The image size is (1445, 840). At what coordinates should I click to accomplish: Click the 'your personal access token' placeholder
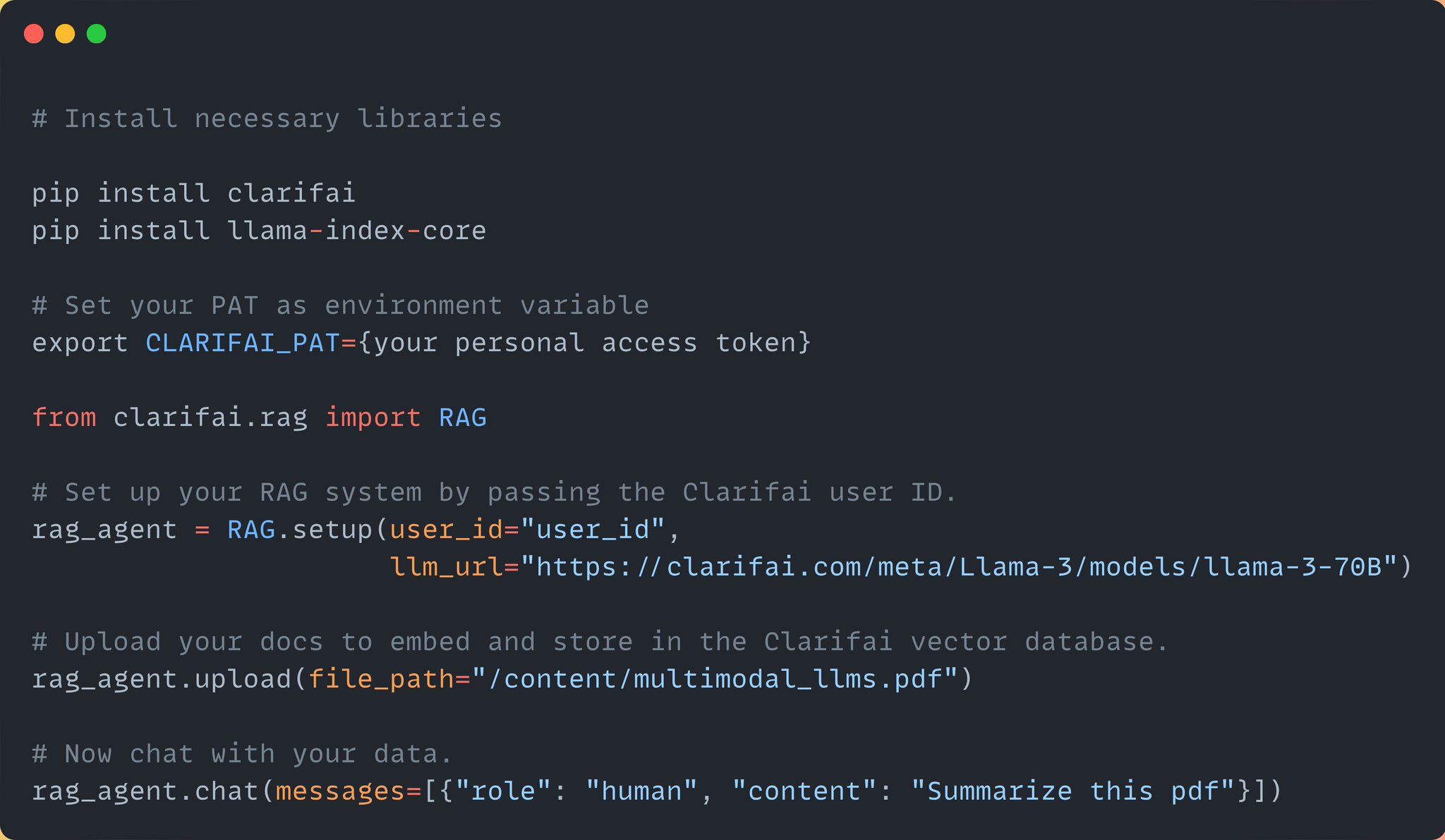coord(585,343)
